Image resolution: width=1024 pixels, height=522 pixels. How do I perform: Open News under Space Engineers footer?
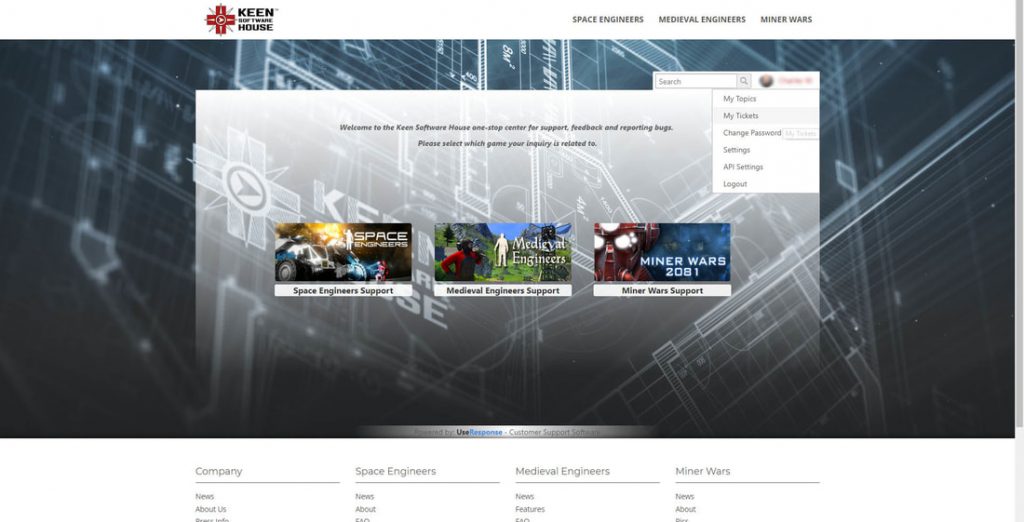tap(364, 497)
